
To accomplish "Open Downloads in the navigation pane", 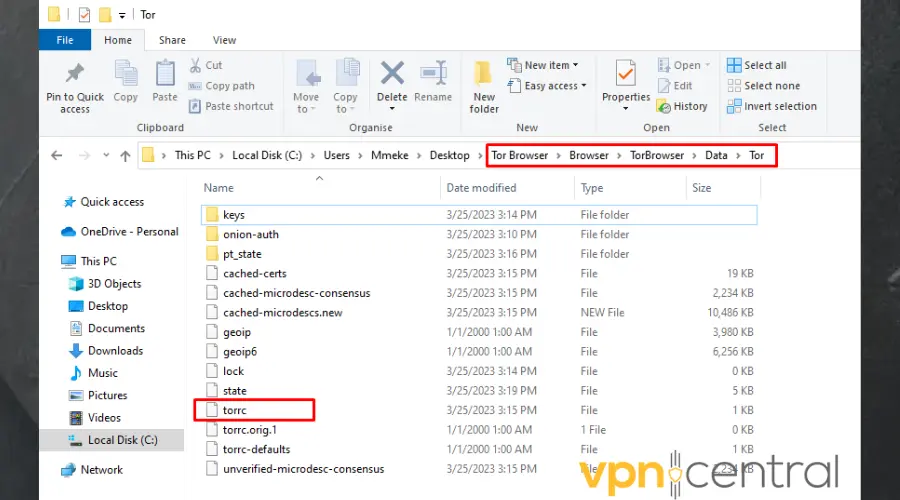I will (x=115, y=351).
